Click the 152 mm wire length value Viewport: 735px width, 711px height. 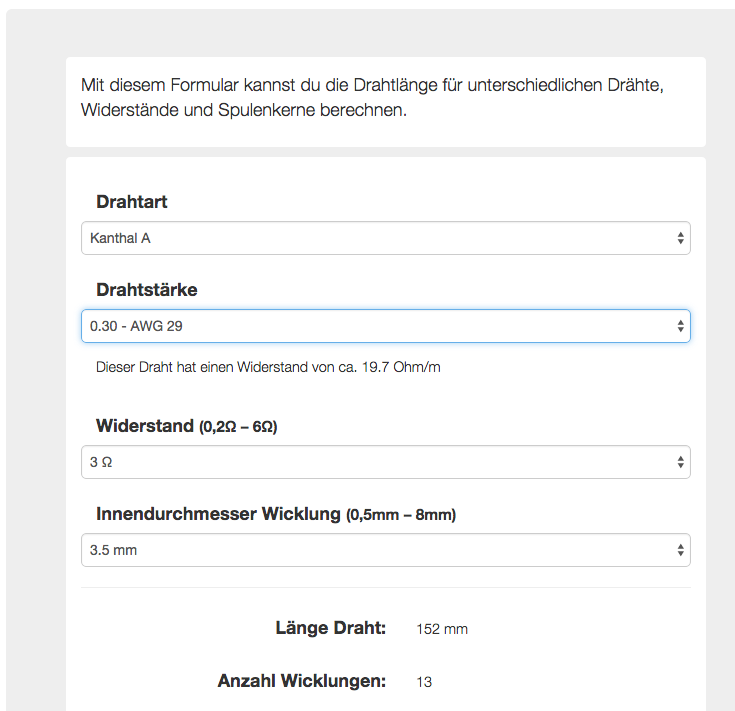coord(442,629)
